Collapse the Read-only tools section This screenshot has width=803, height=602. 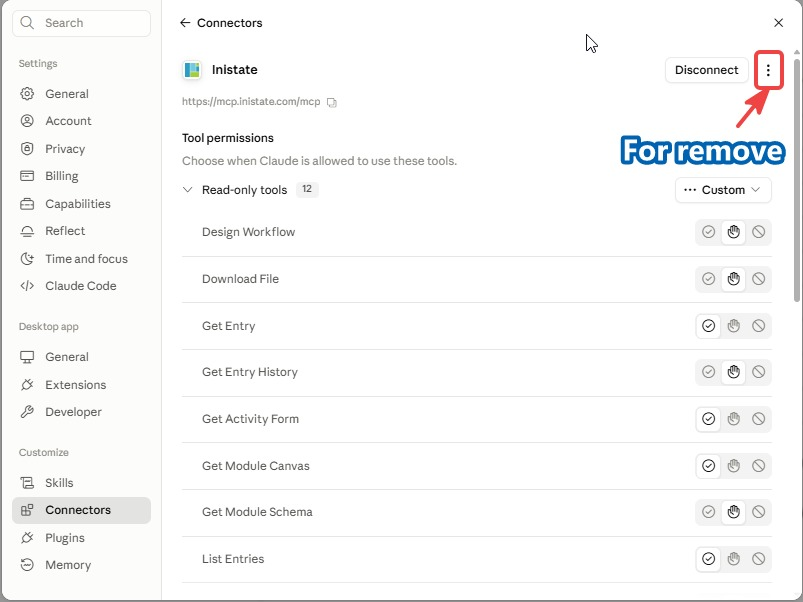tap(187, 190)
